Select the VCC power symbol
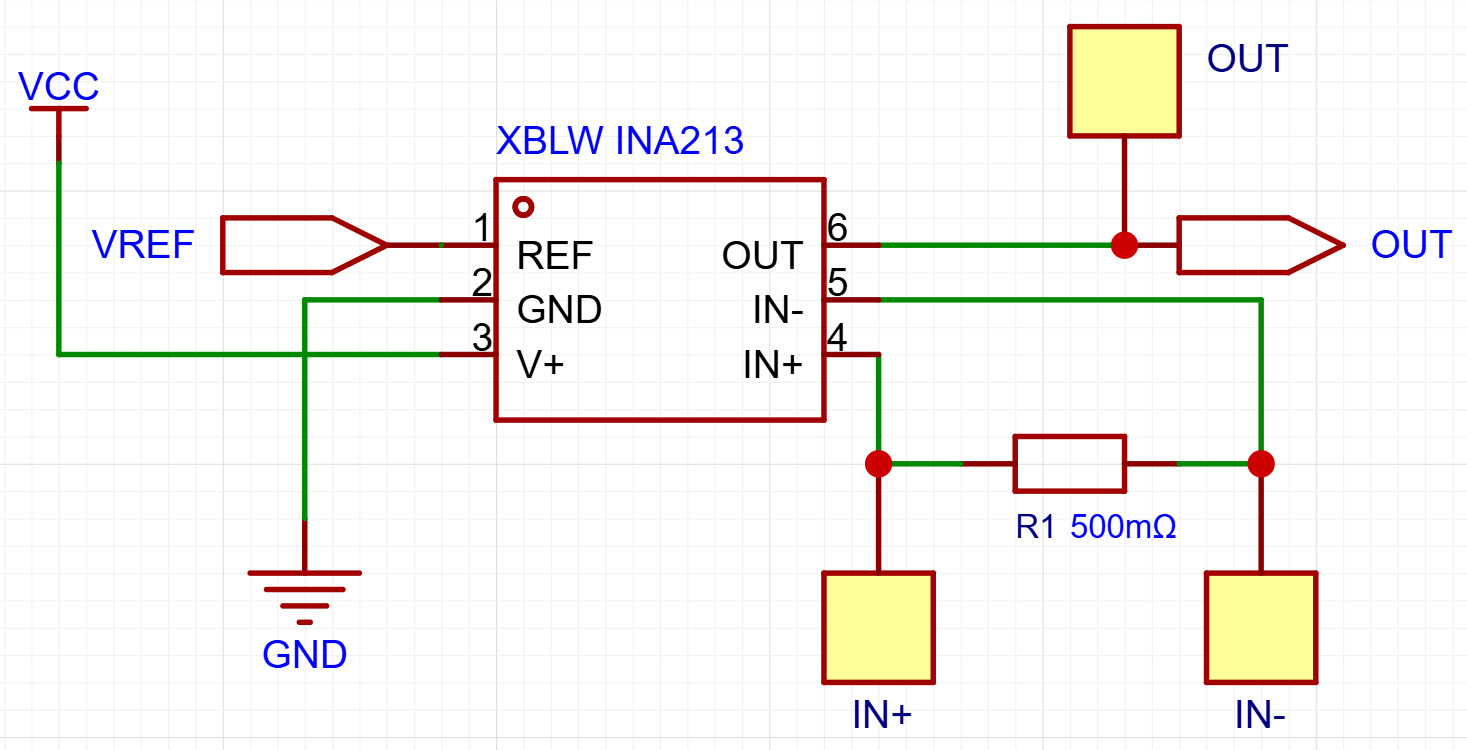The width and height of the screenshot is (1467, 750). pyautogui.click(x=58, y=134)
